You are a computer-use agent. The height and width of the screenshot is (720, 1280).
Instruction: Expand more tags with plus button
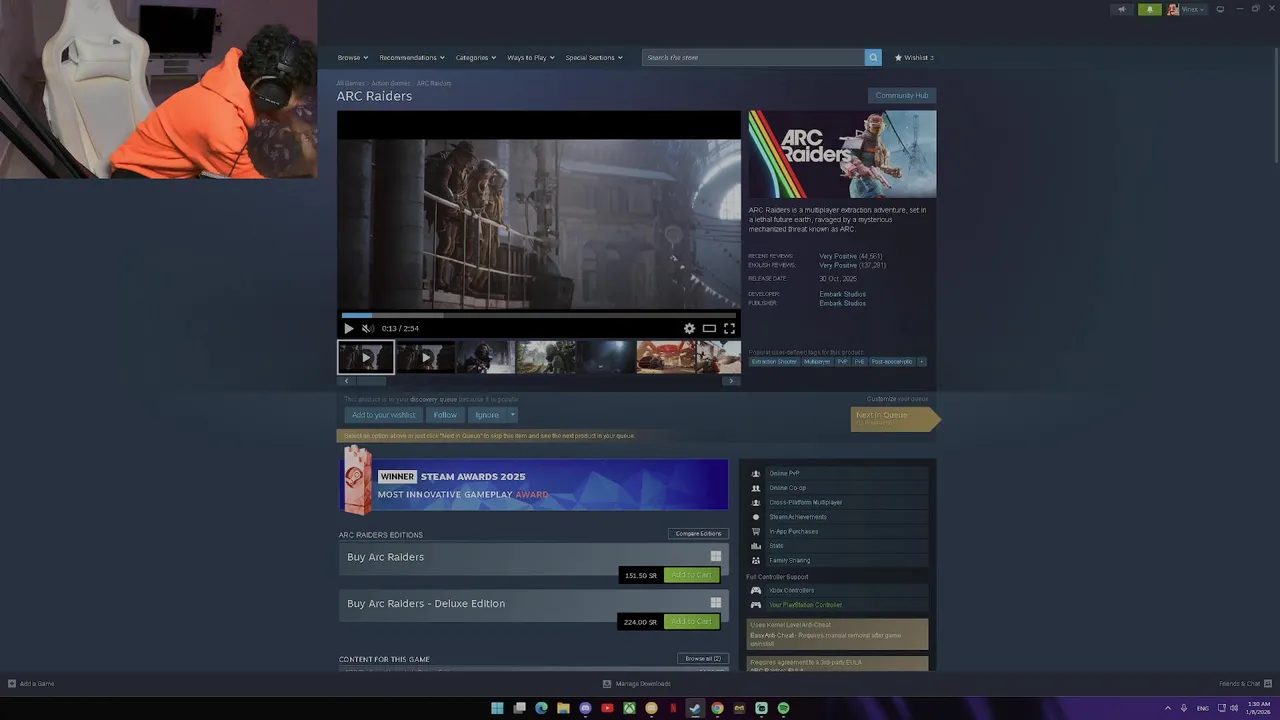coord(921,362)
